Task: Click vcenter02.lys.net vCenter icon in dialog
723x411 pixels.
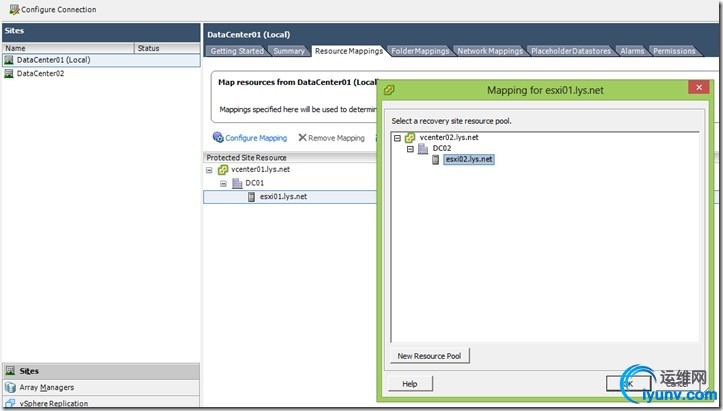Action: click(410, 137)
